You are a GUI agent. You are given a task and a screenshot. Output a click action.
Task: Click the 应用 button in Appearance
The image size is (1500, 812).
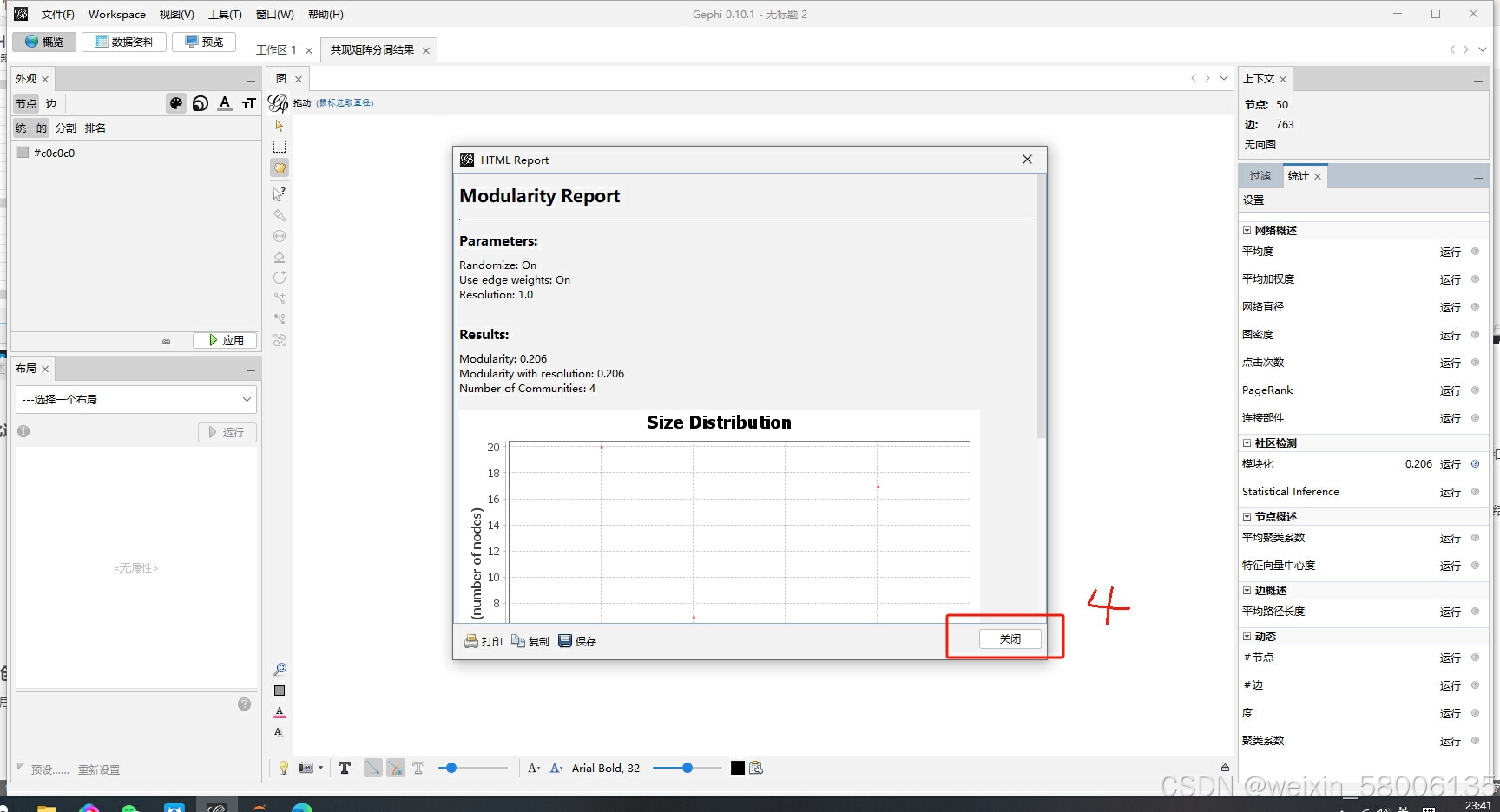(x=225, y=340)
